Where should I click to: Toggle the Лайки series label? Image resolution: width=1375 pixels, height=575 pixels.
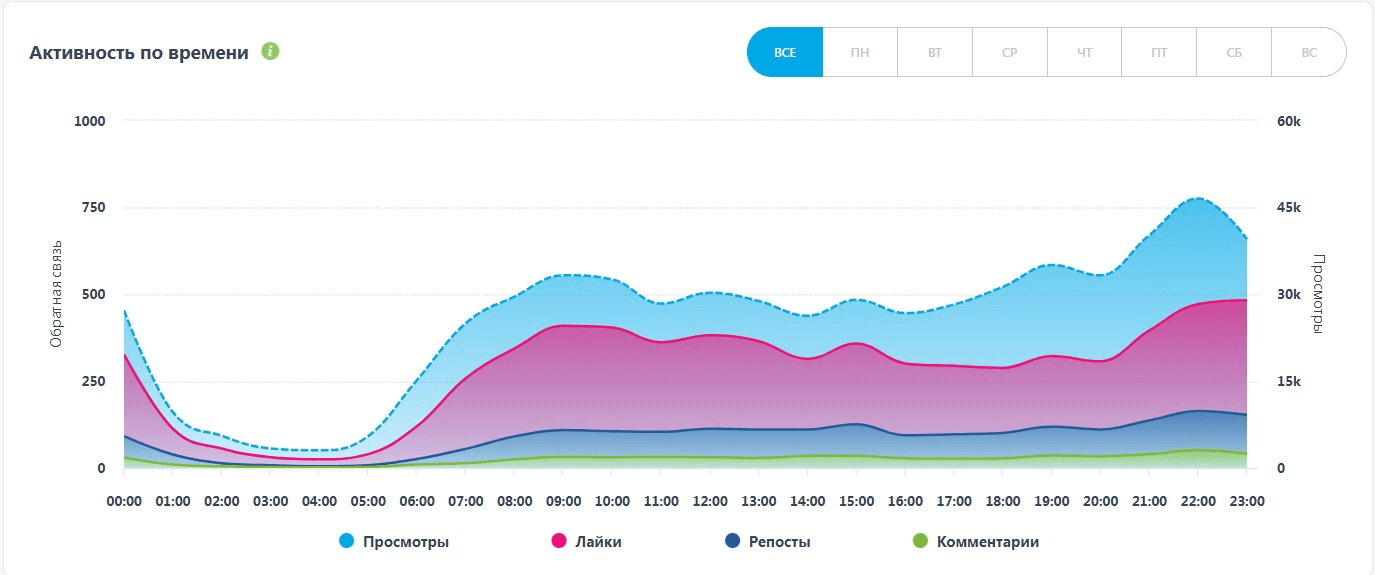[x=599, y=542]
